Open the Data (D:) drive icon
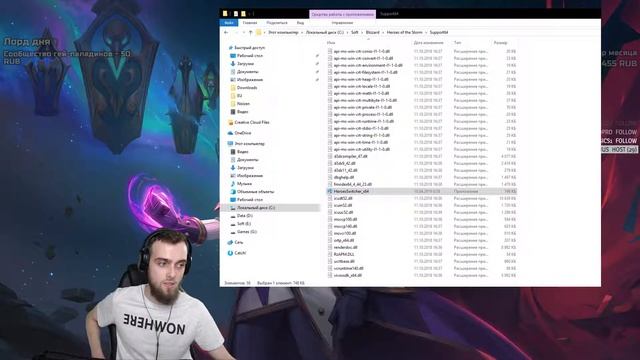Image resolution: width=640 pixels, height=360 pixels. tap(233, 216)
